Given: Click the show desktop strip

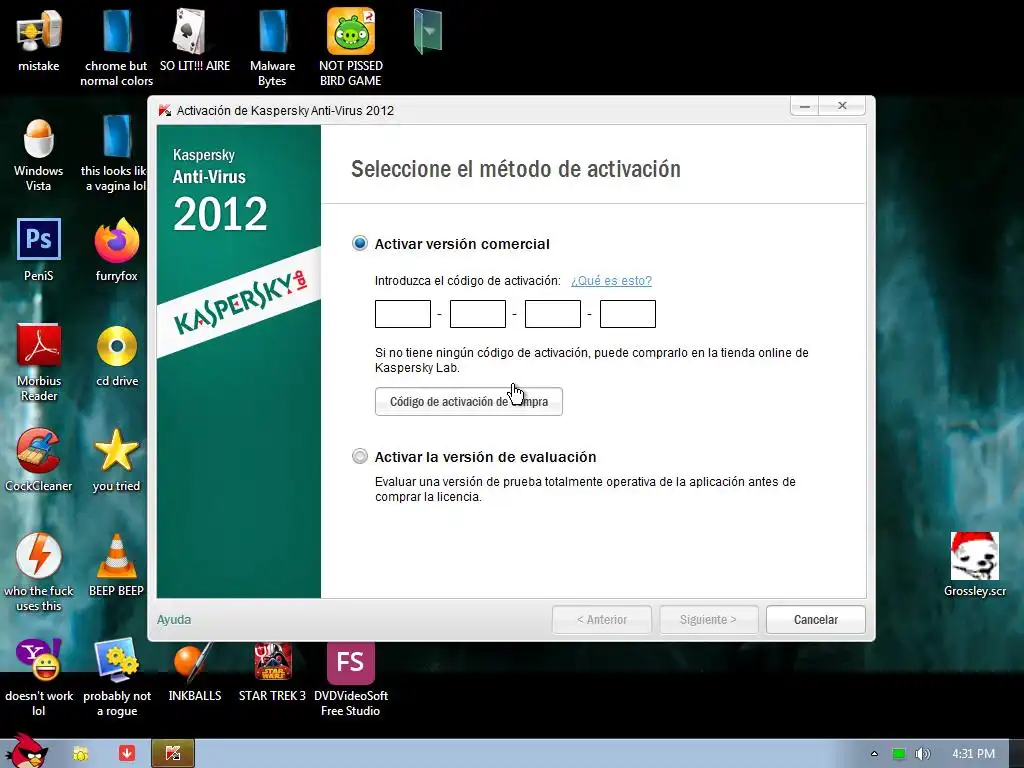Looking at the screenshot, I should pyautogui.click(x=1016, y=754).
